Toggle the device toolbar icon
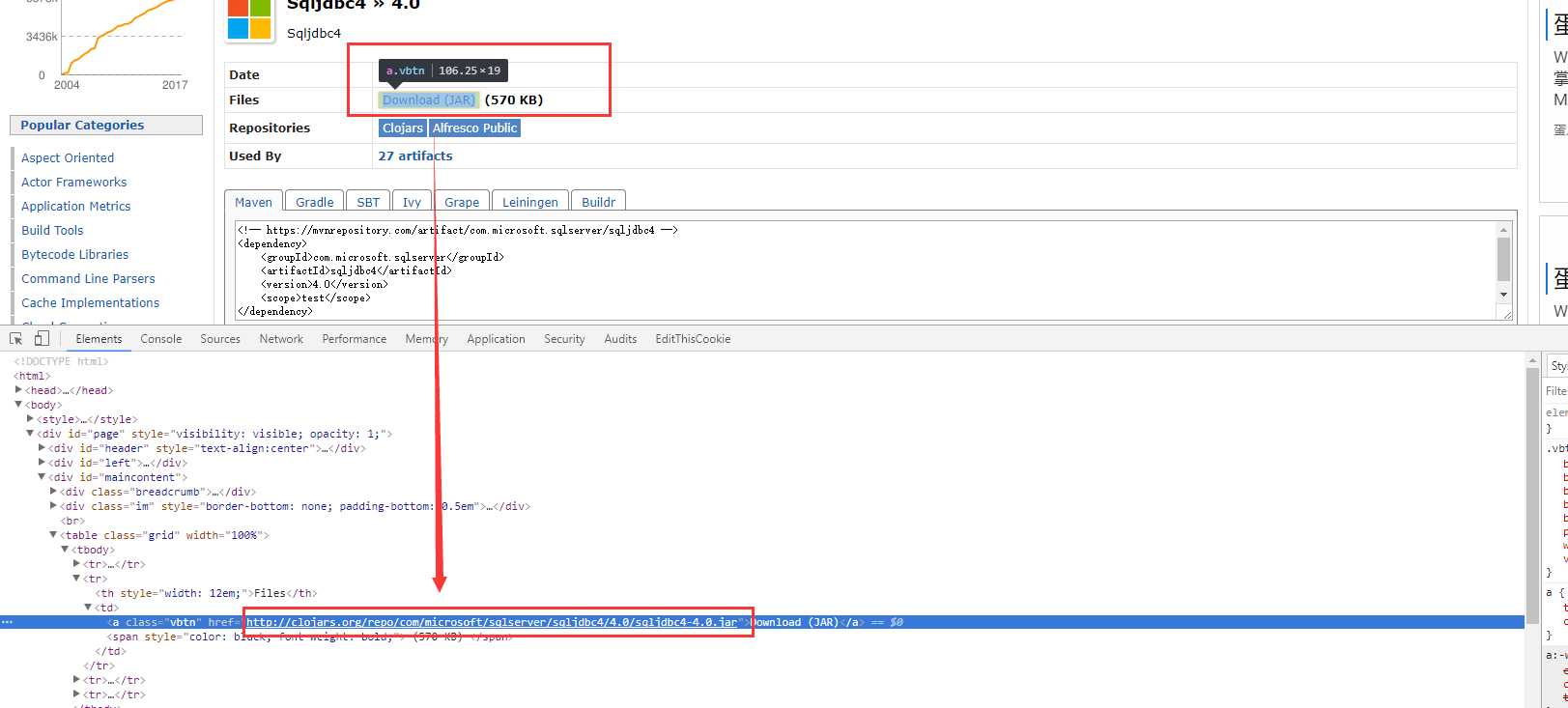The width and height of the screenshot is (1568, 708). coord(42,339)
